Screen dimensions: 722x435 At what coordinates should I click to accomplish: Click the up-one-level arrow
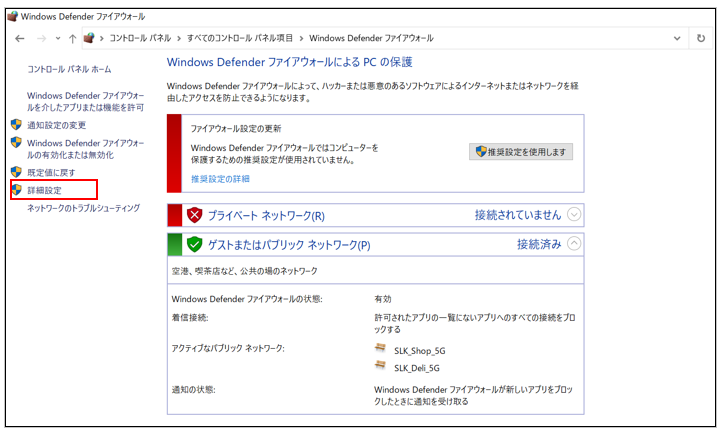(x=72, y=39)
